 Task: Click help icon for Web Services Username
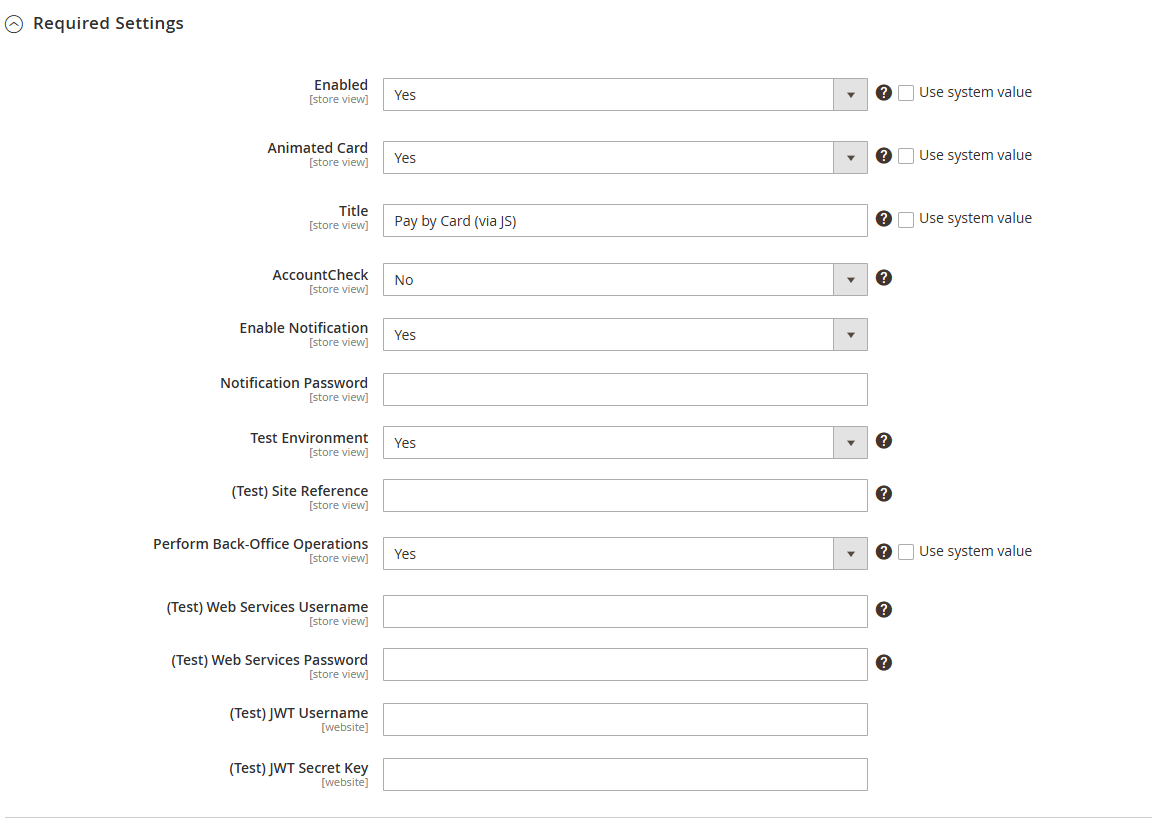pyautogui.click(x=883, y=609)
